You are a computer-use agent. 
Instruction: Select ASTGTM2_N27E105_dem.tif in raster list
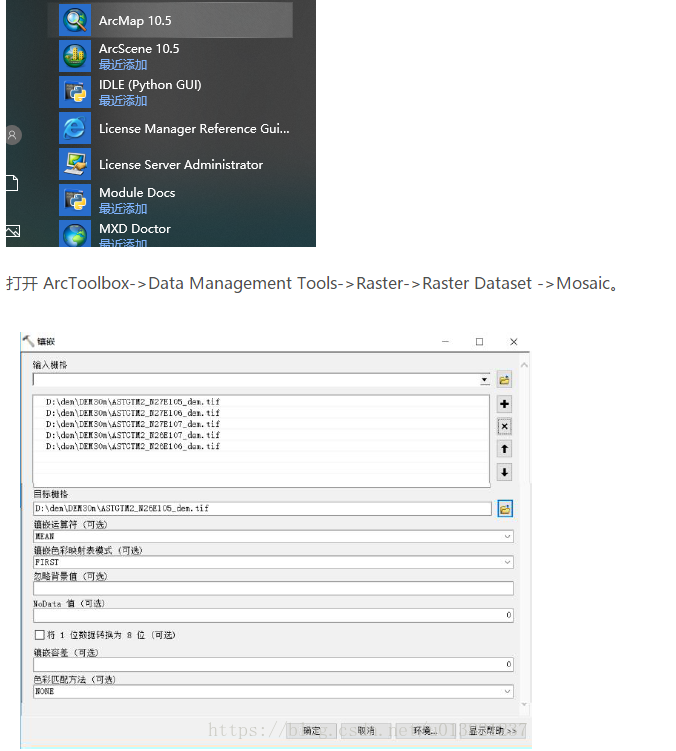click(133, 402)
